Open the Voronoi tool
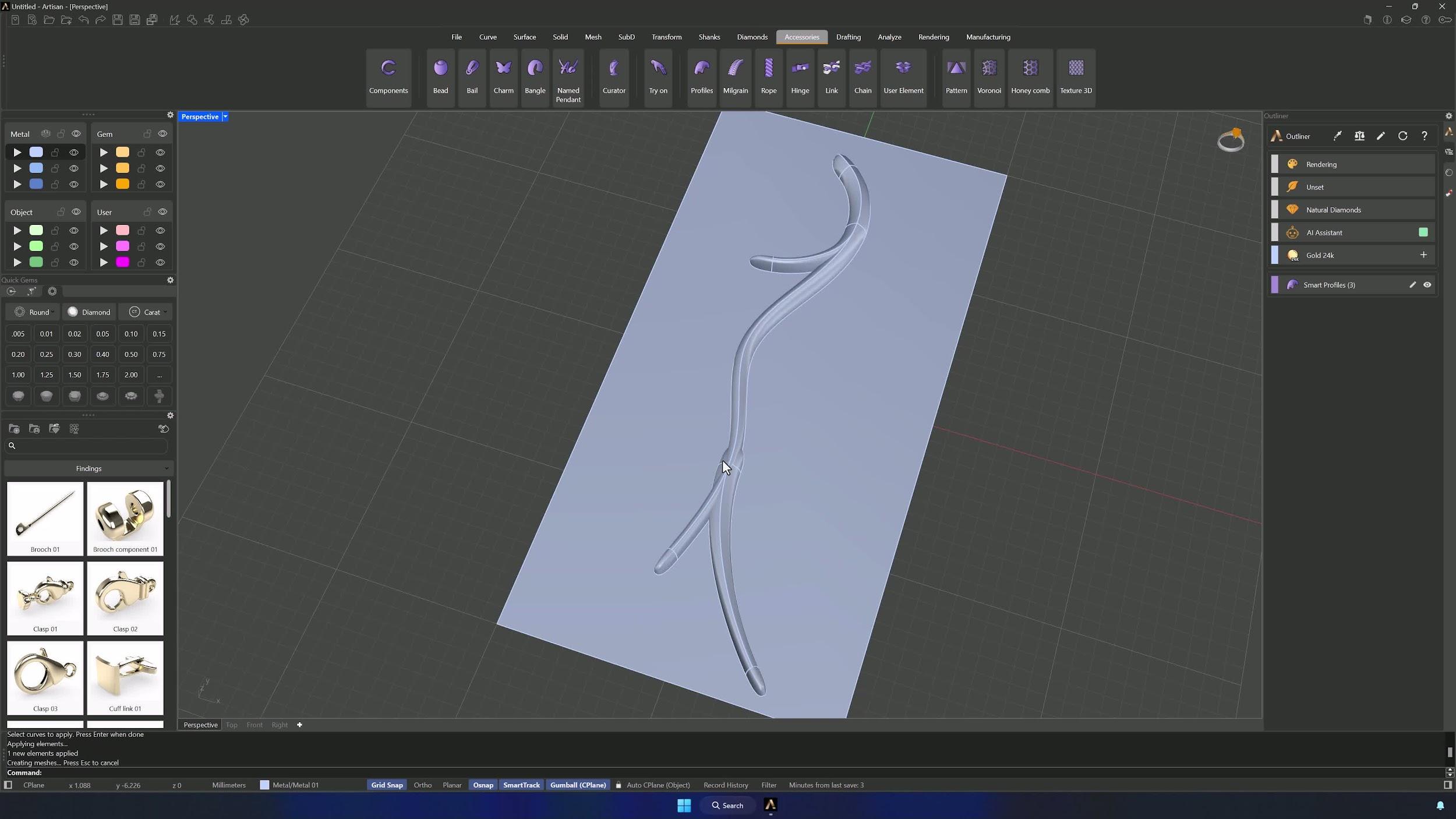 (x=989, y=77)
